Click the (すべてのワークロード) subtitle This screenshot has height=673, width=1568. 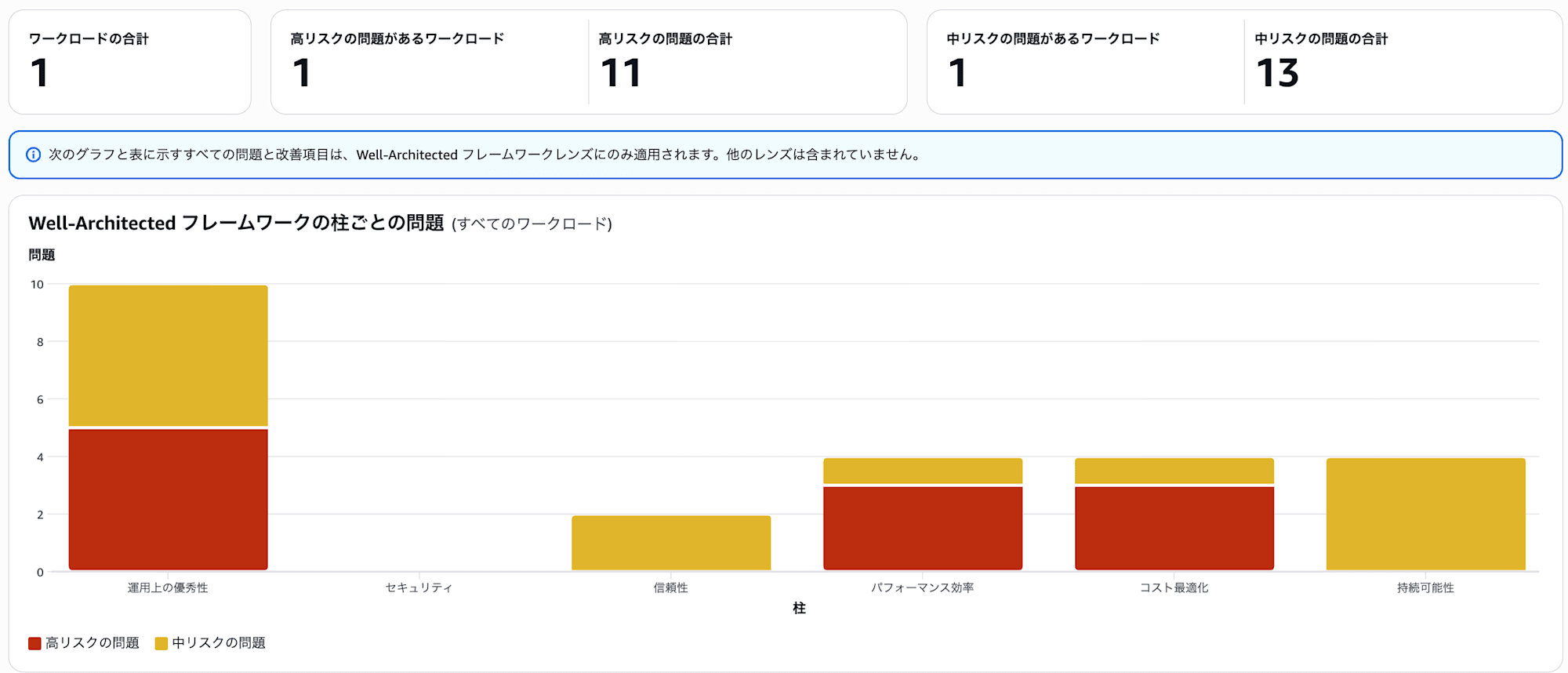click(x=532, y=224)
